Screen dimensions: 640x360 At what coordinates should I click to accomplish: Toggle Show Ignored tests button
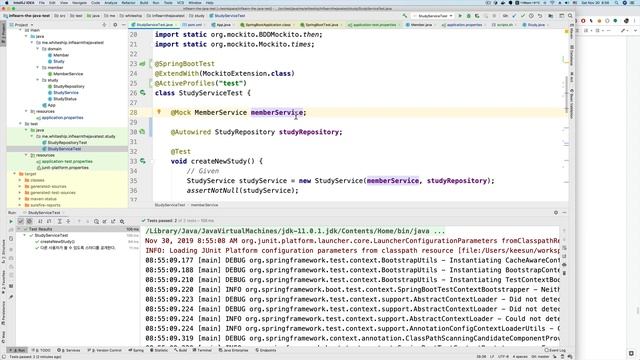[29, 221]
